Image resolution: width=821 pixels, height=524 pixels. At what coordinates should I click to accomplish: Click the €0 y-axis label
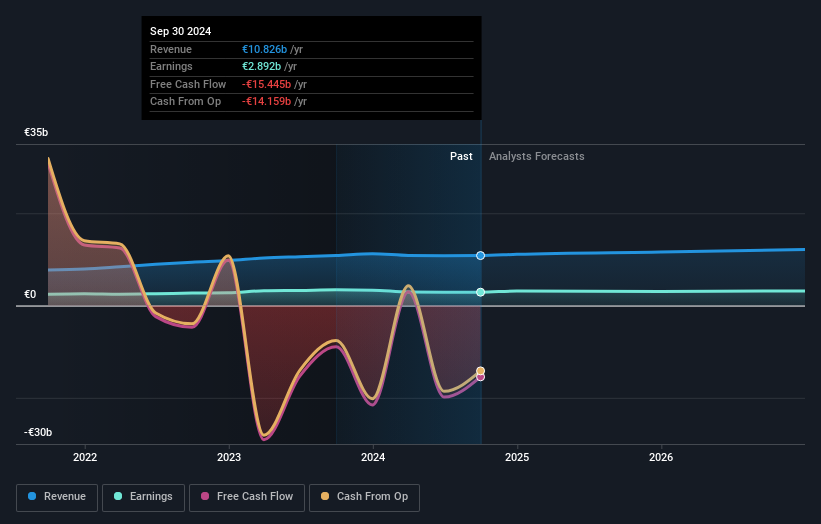30,294
